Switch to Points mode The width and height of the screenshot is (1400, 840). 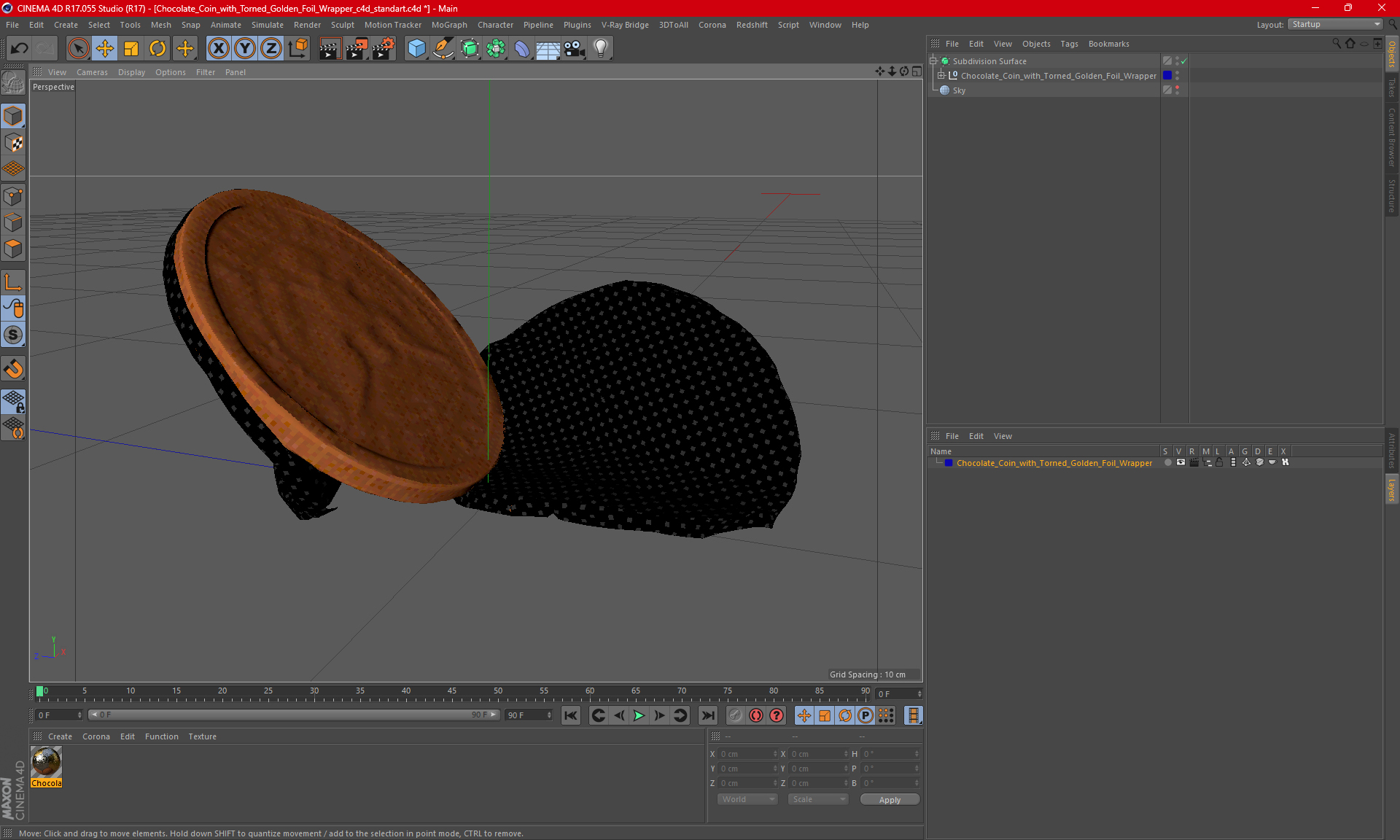click(x=13, y=196)
